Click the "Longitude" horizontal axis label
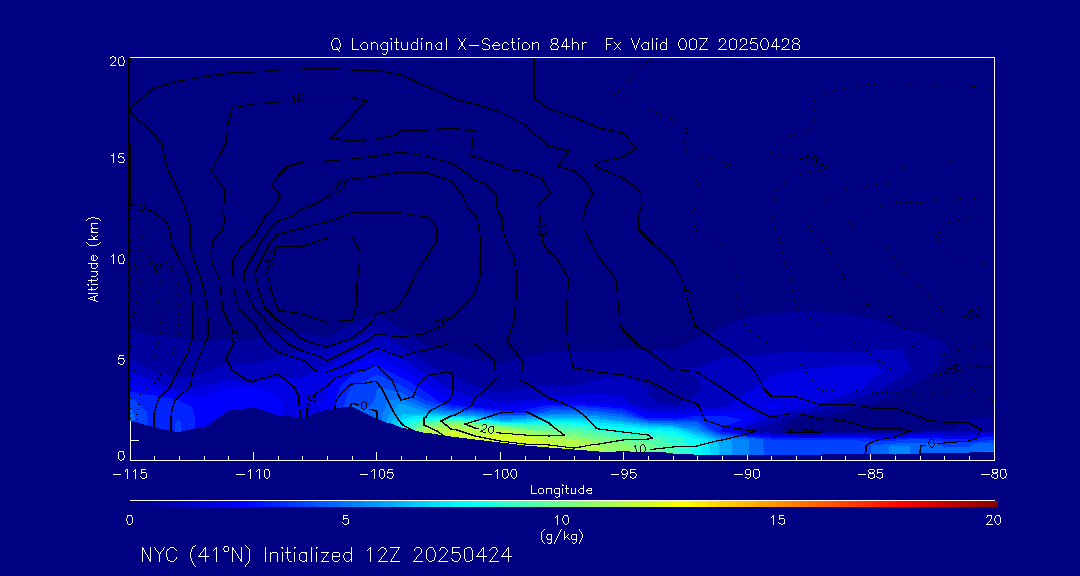Screen dimensions: 1080x576 (x=561, y=490)
